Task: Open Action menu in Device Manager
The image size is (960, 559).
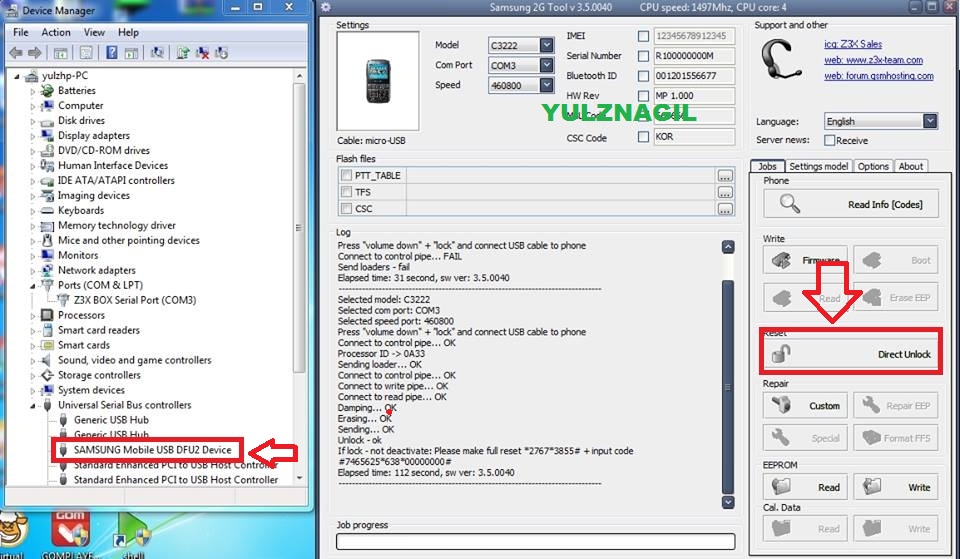Action: [56, 32]
